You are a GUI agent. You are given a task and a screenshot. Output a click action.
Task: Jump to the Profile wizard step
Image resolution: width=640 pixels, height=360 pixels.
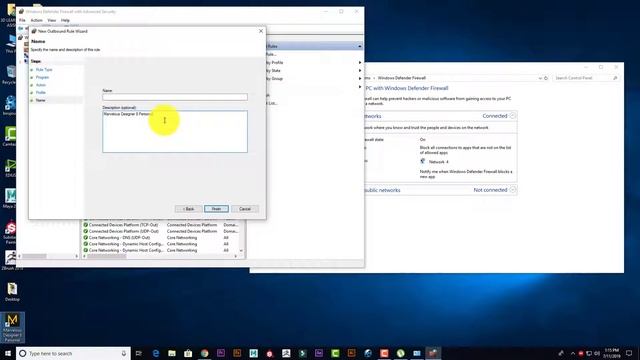[40, 93]
